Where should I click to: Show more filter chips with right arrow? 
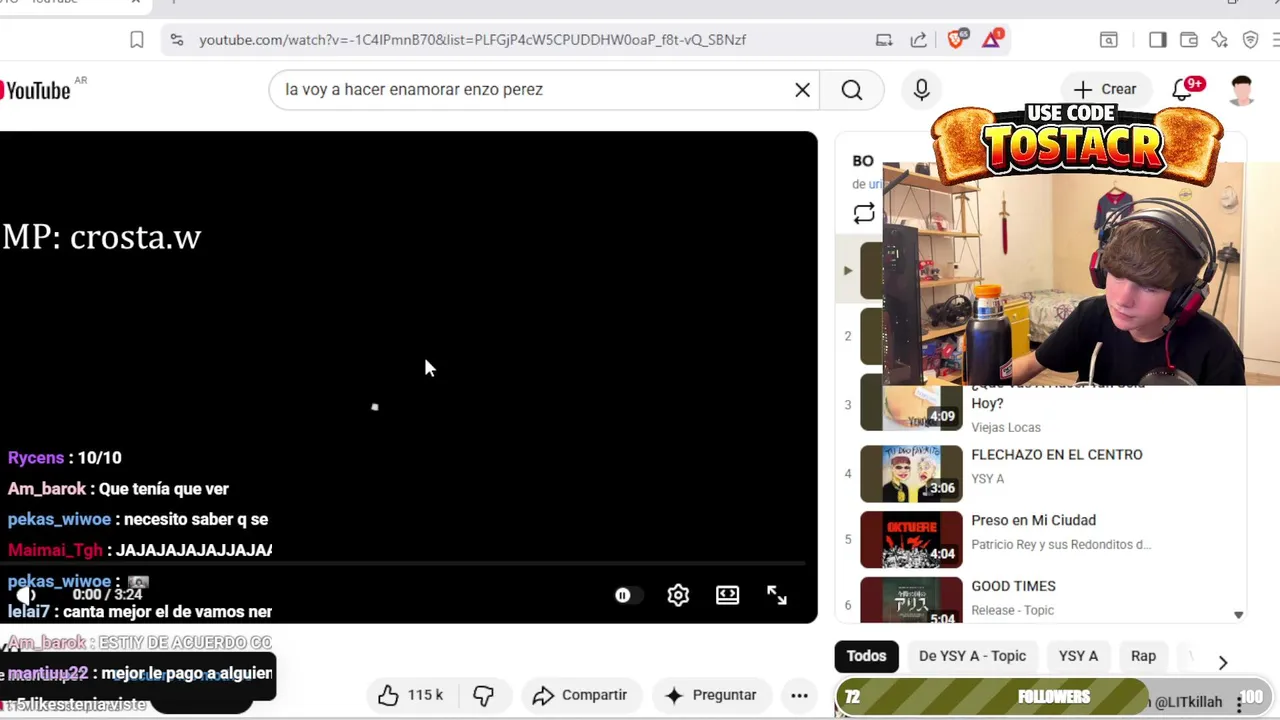[x=1222, y=662]
